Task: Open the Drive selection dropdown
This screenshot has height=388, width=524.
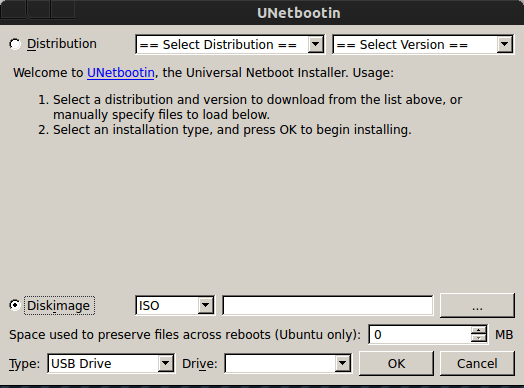Action: (288, 363)
